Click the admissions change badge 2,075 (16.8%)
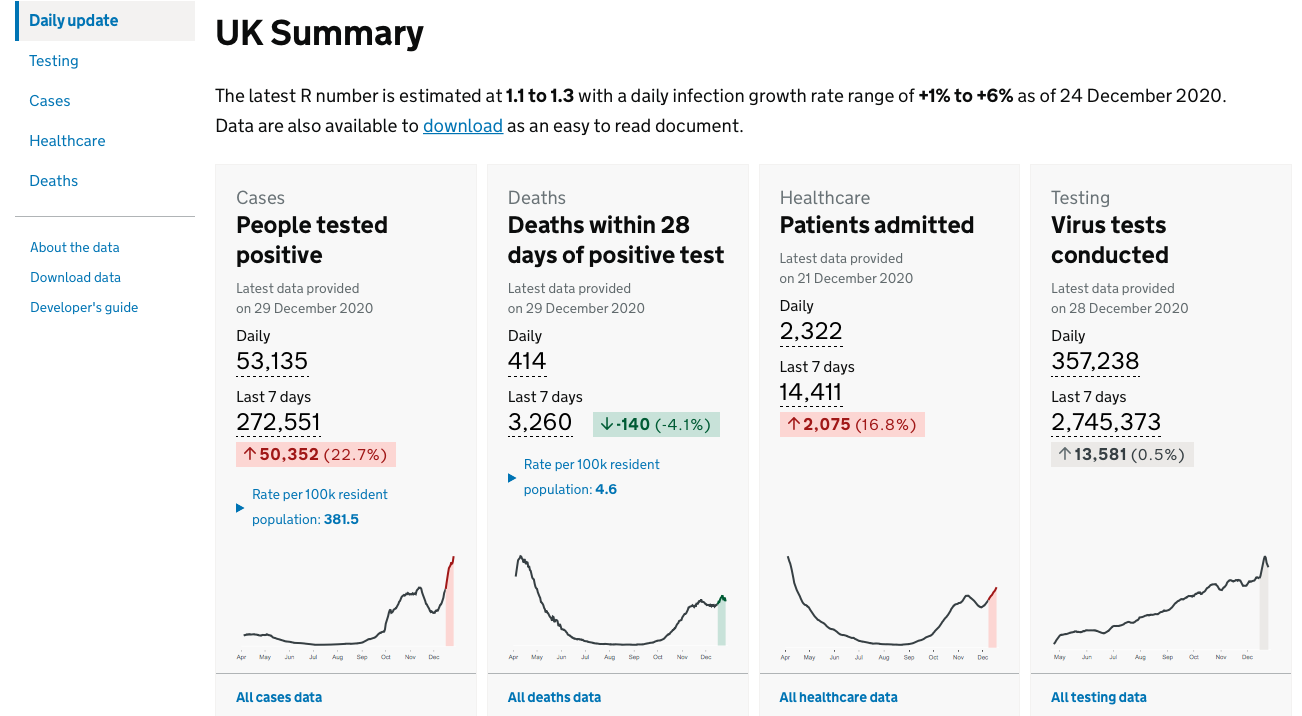This screenshot has height=716, width=1302. tap(852, 424)
